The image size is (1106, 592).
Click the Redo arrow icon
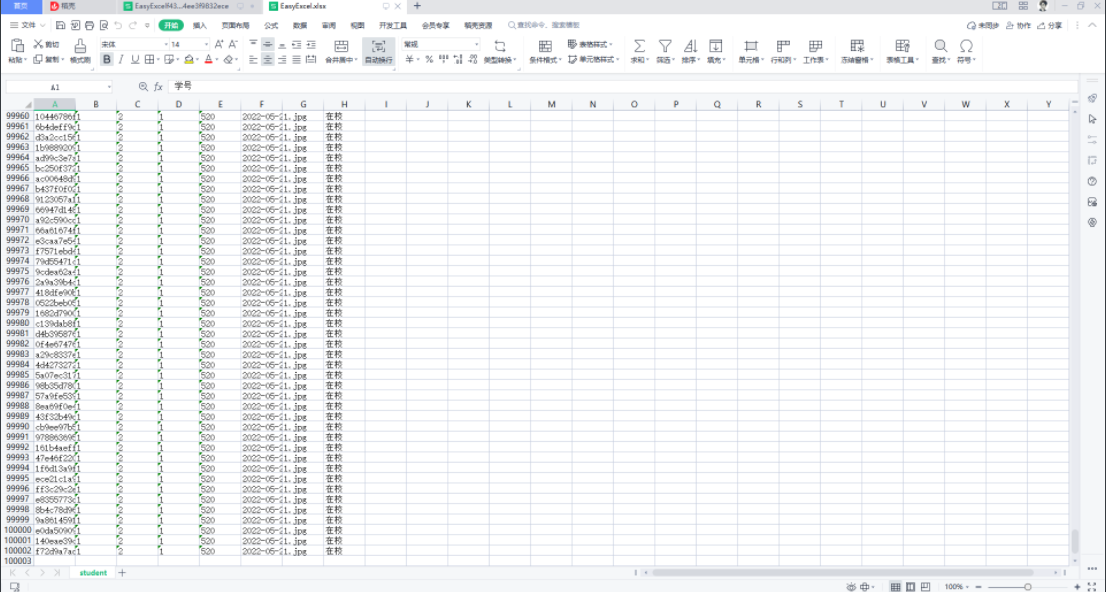pos(133,25)
